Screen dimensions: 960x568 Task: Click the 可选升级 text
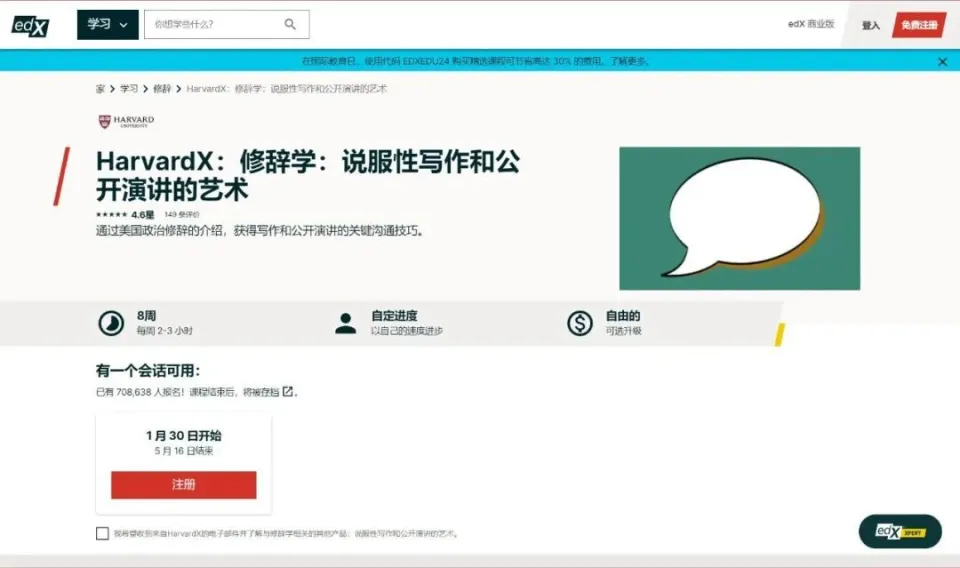[623, 331]
